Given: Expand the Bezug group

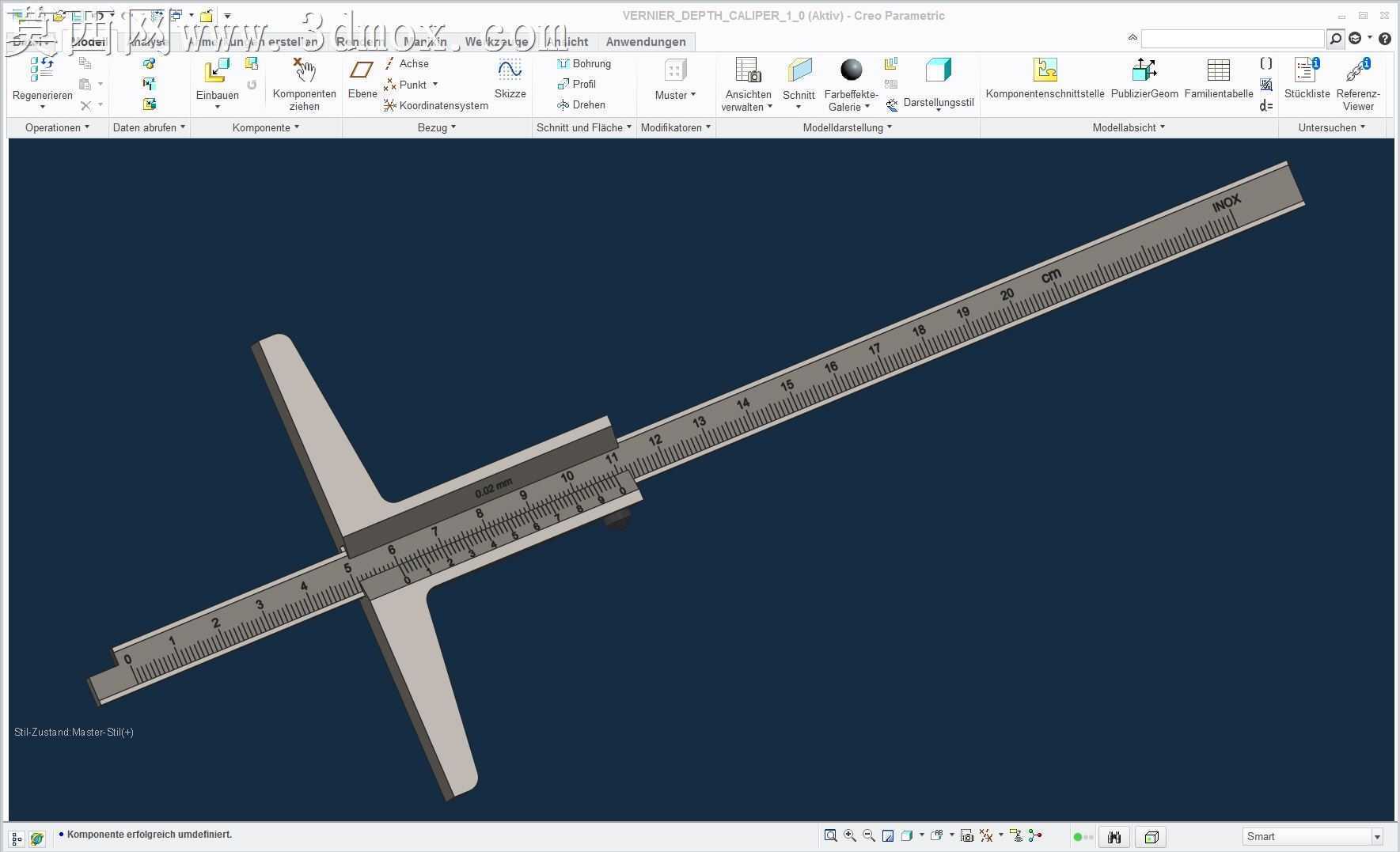Looking at the screenshot, I should [437, 127].
